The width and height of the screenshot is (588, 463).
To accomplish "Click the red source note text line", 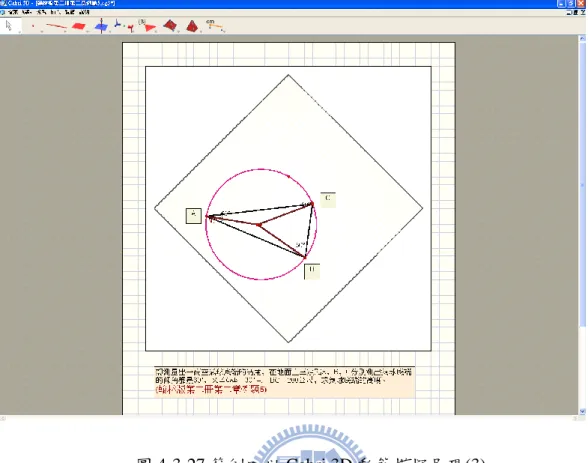I will [x=211, y=390].
